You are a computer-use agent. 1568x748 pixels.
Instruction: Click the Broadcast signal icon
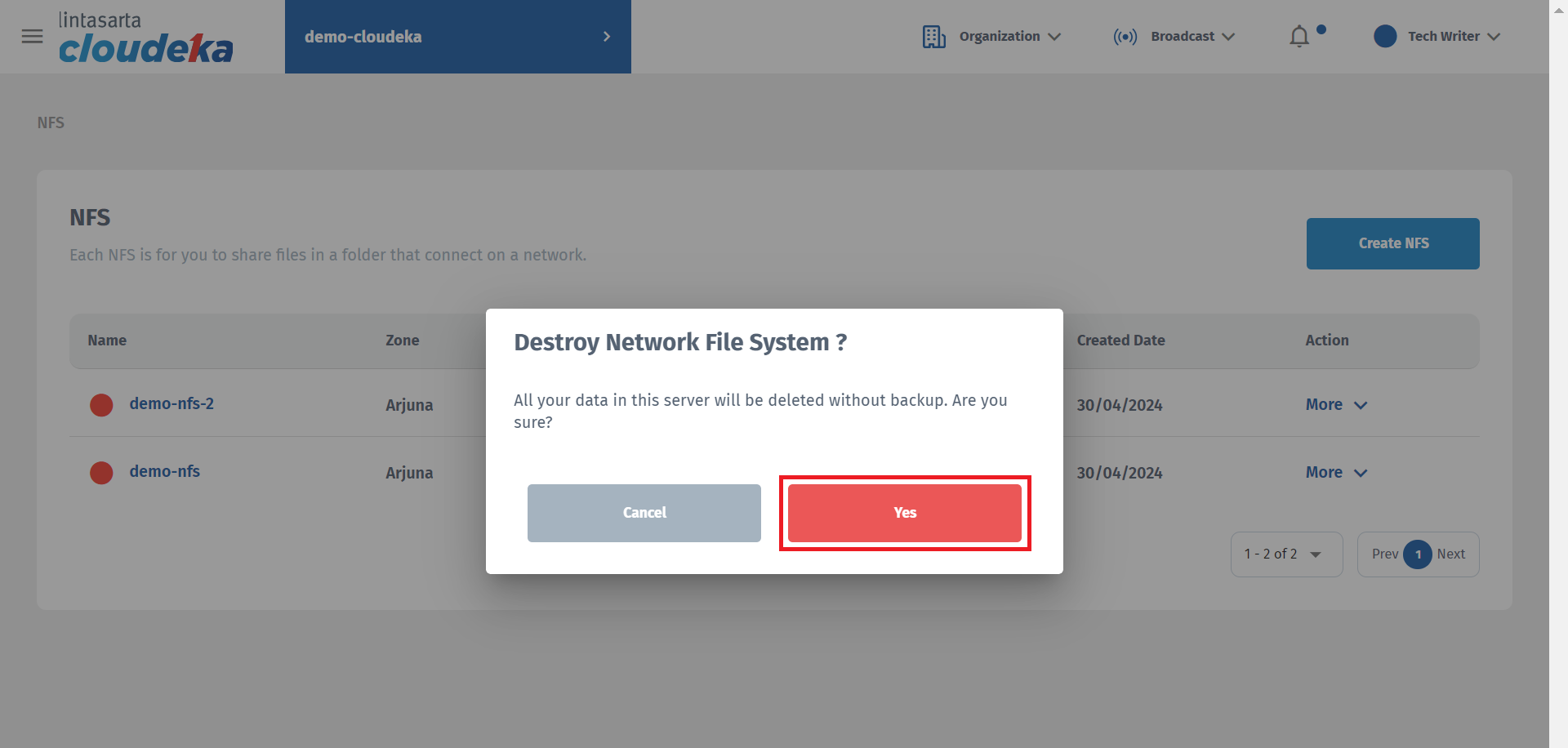click(1125, 37)
